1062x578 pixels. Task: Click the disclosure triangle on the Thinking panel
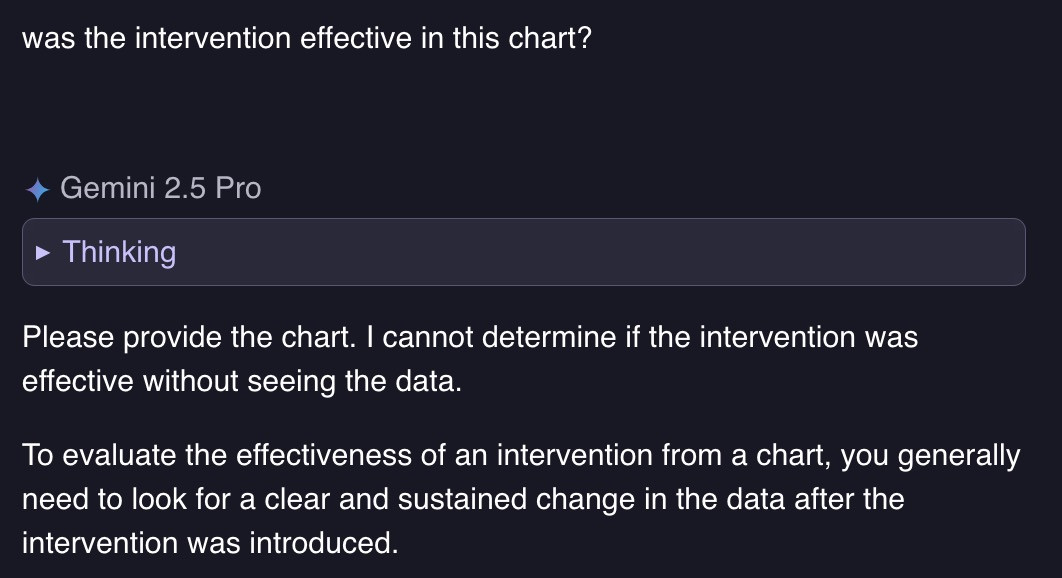44,252
